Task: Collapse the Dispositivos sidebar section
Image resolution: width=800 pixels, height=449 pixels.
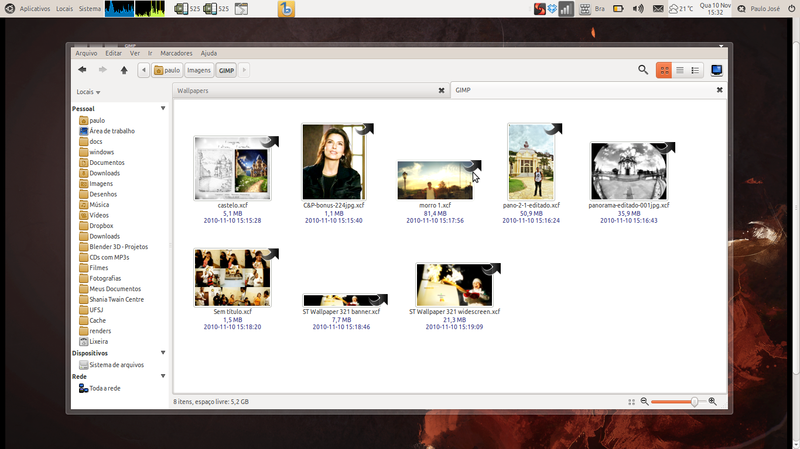Action: click(162, 353)
